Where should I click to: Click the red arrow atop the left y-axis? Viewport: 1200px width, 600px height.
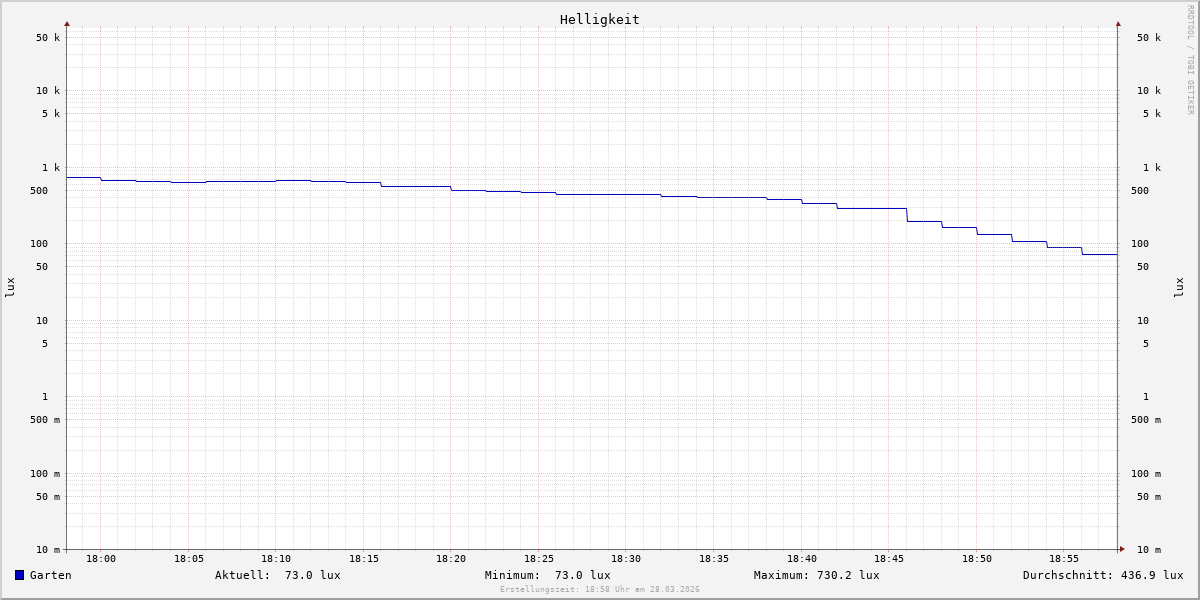[x=67, y=23]
